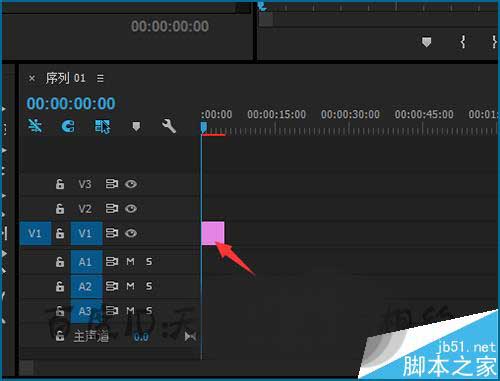
Task: Toggle lock on track V3
Action: [x=60, y=184]
